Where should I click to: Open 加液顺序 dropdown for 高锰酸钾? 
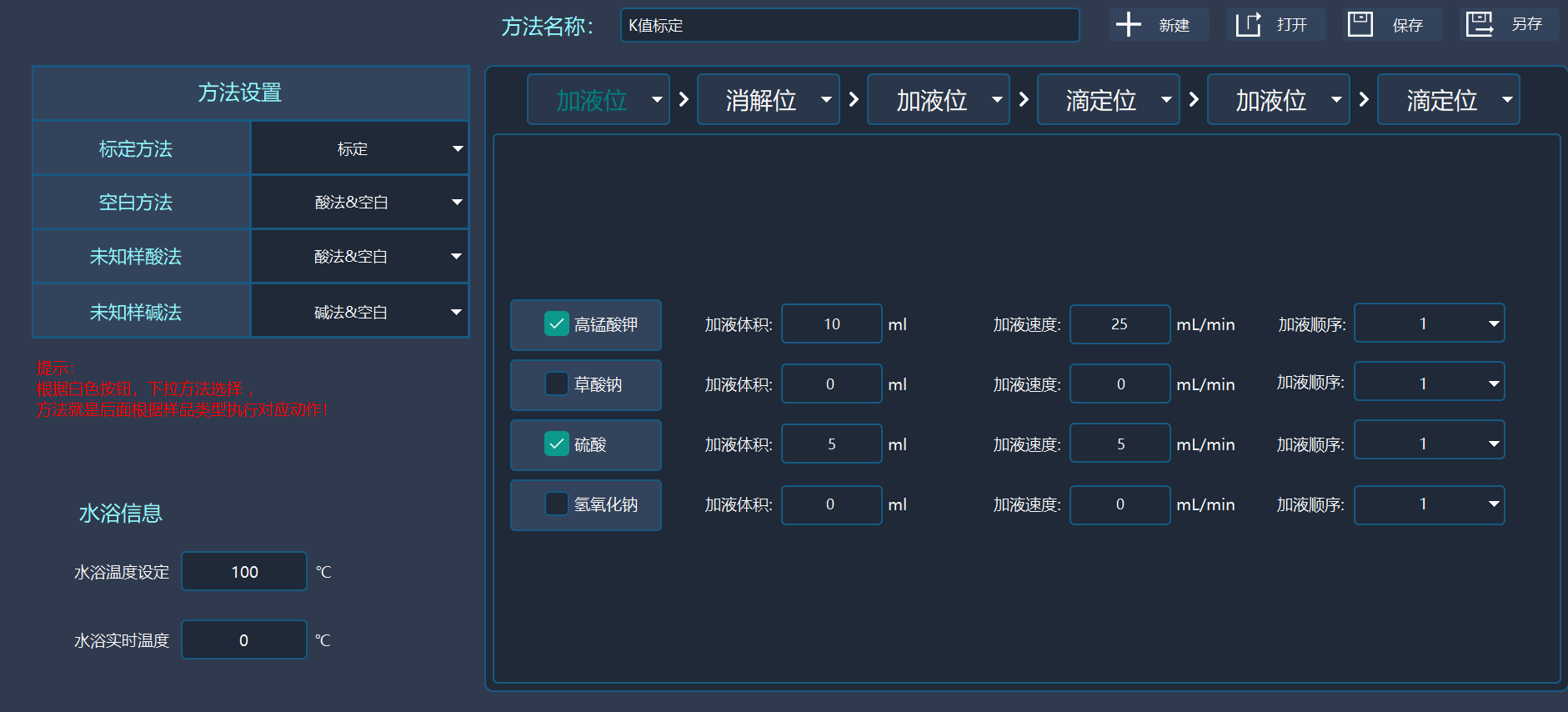[1429, 323]
